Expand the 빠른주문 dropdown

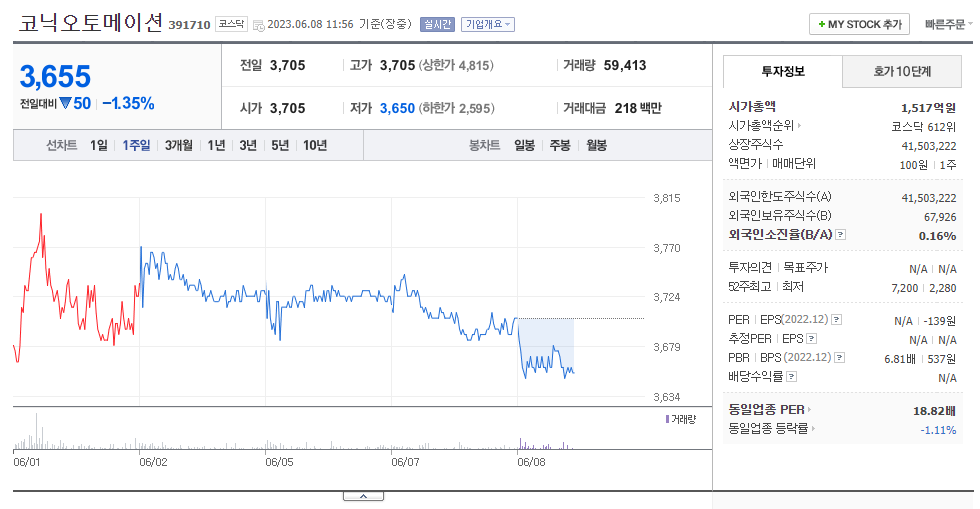[948, 24]
